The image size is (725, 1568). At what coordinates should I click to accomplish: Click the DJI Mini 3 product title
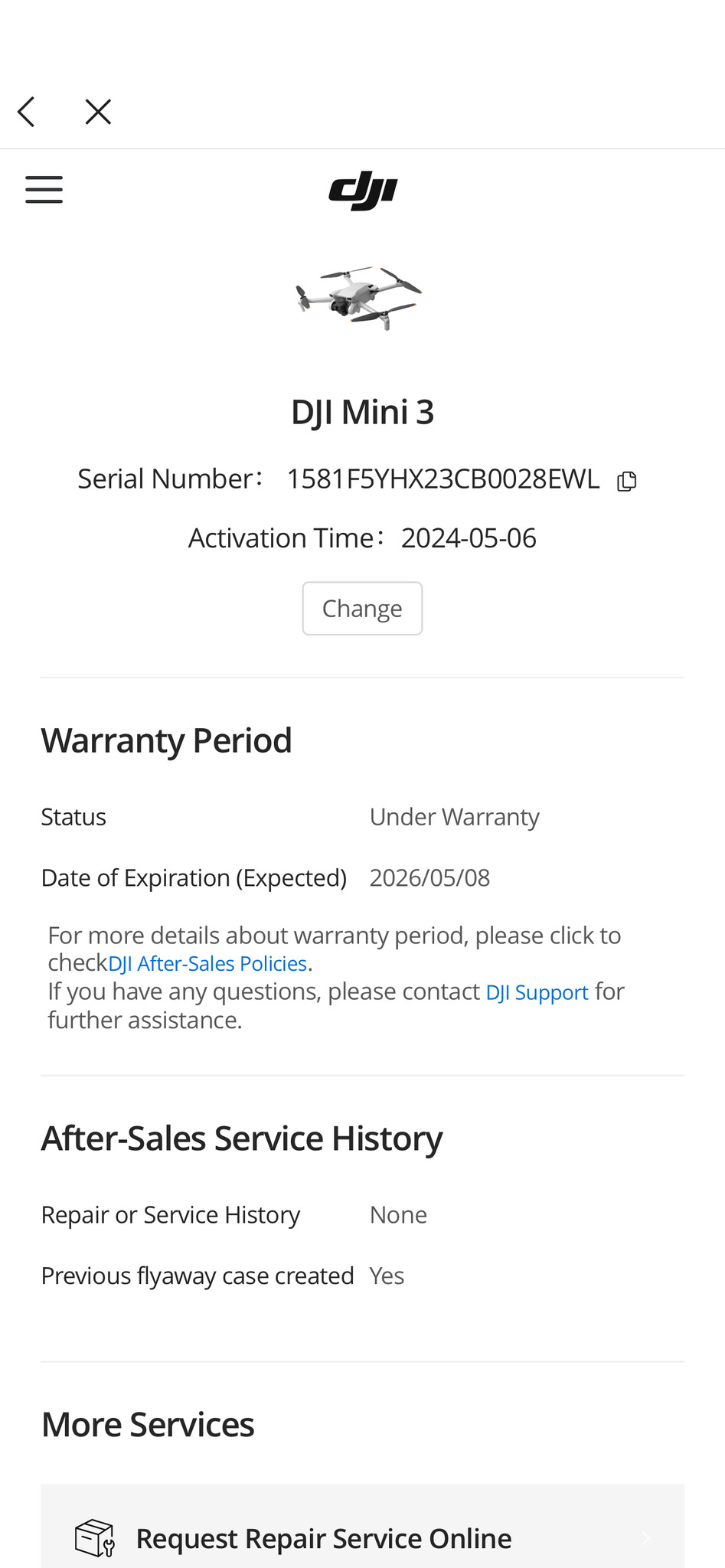click(x=362, y=412)
